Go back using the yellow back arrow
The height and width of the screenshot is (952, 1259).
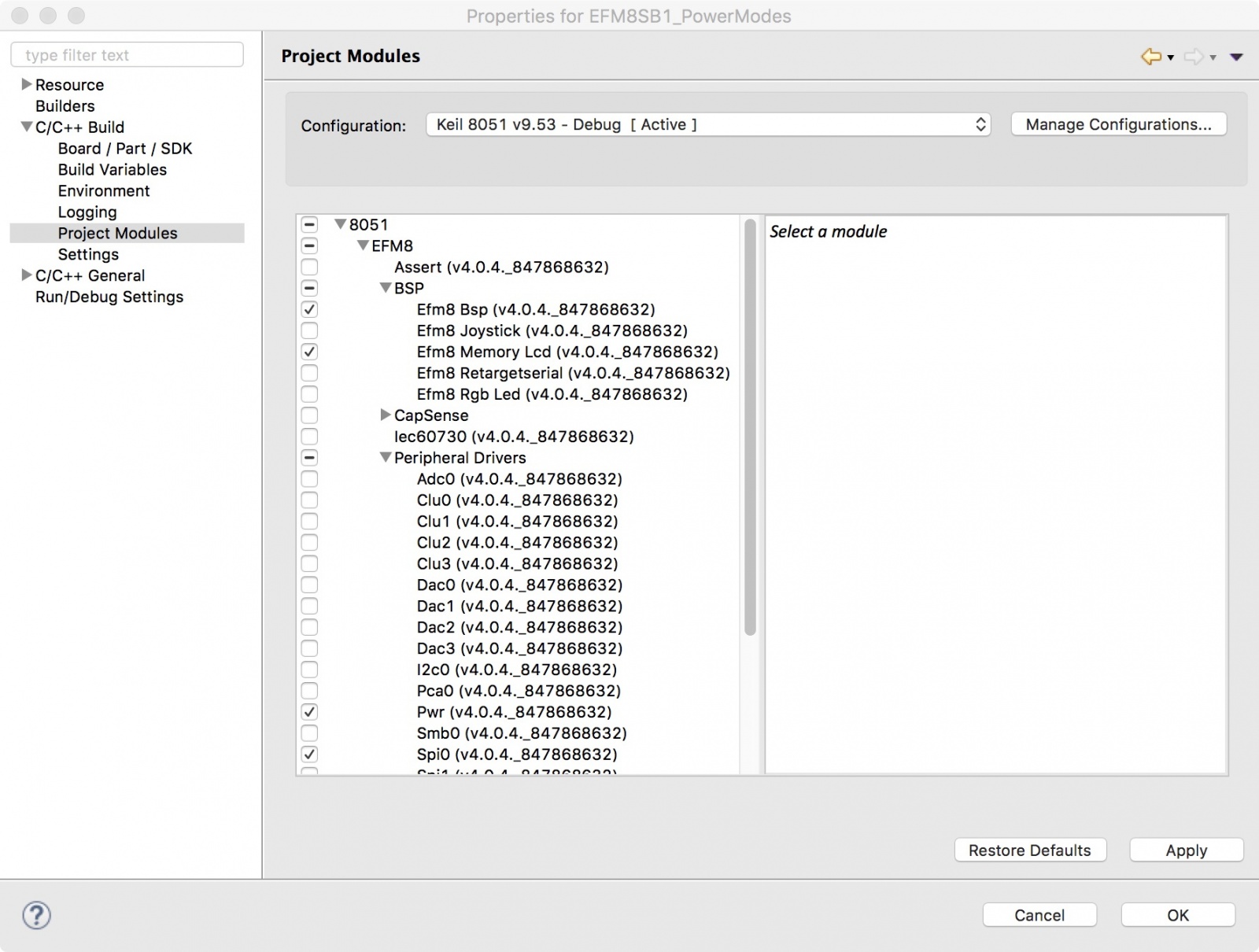(x=1151, y=57)
